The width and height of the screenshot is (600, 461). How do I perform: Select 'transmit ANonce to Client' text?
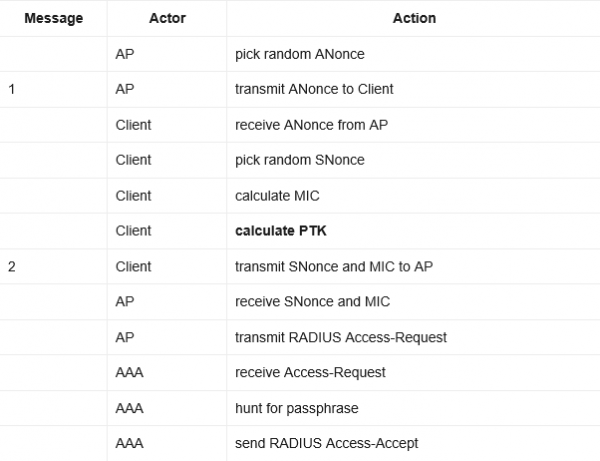[x=314, y=89]
